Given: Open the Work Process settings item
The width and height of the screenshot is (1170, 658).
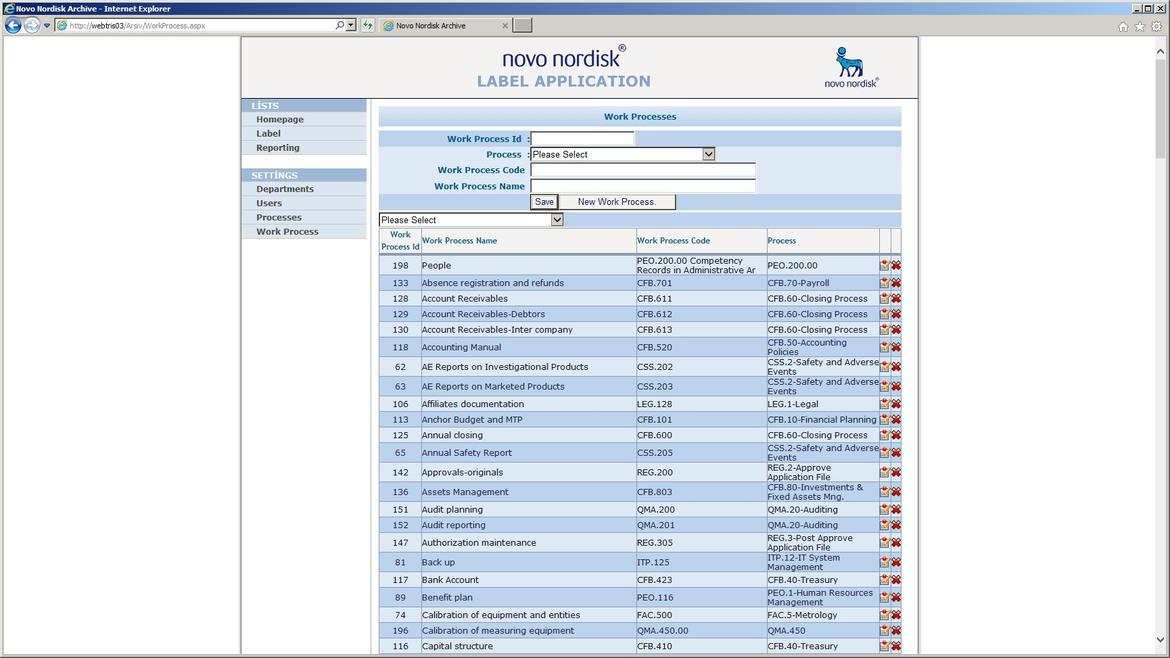Looking at the screenshot, I should (287, 232).
